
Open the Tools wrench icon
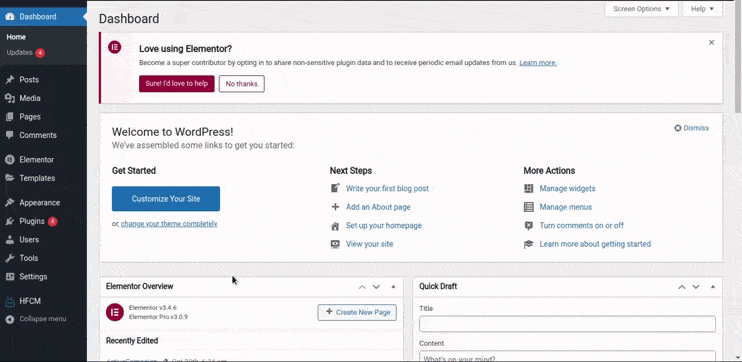point(10,258)
